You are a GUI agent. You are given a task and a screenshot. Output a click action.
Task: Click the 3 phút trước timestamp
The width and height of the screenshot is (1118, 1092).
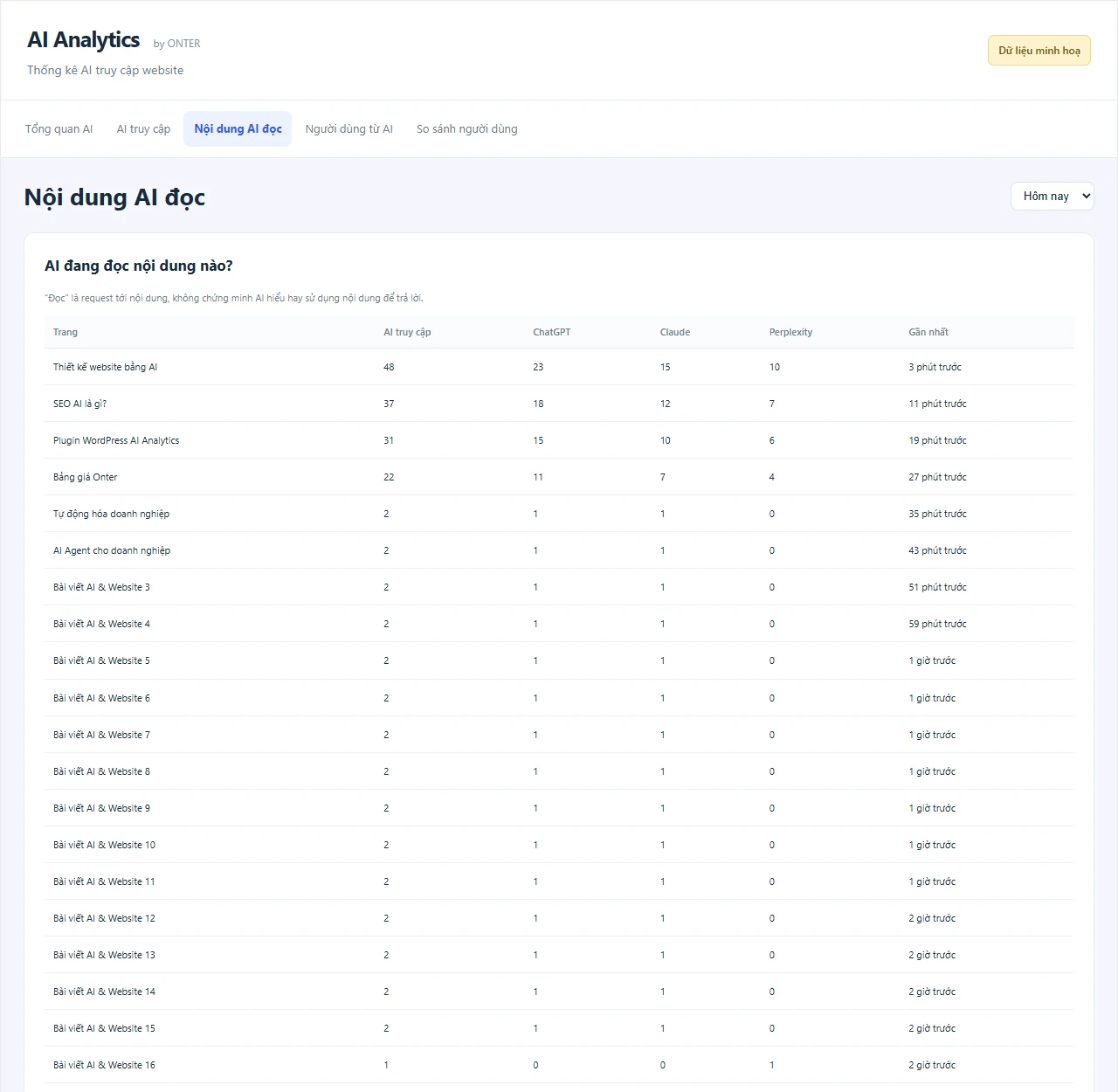(935, 367)
